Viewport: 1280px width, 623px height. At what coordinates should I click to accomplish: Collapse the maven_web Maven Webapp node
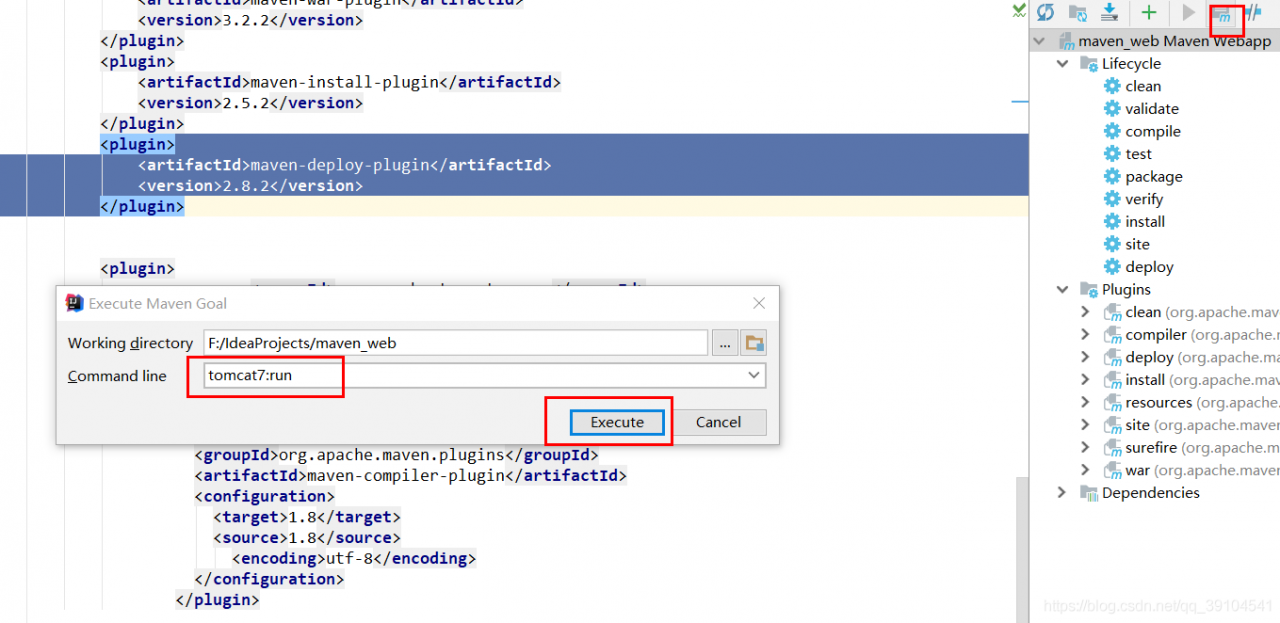(1040, 41)
